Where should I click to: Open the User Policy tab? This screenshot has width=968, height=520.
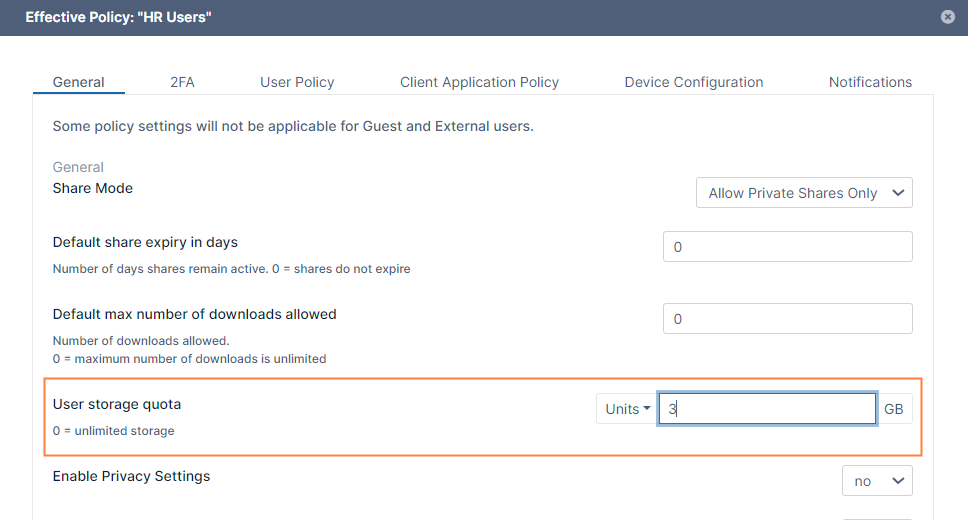point(297,82)
